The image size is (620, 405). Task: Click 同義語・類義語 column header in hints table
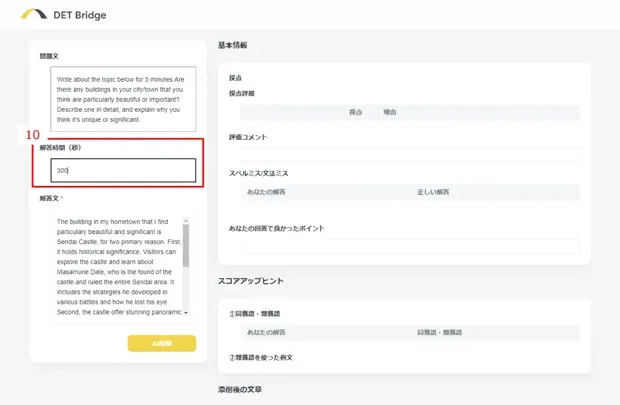[439, 332]
